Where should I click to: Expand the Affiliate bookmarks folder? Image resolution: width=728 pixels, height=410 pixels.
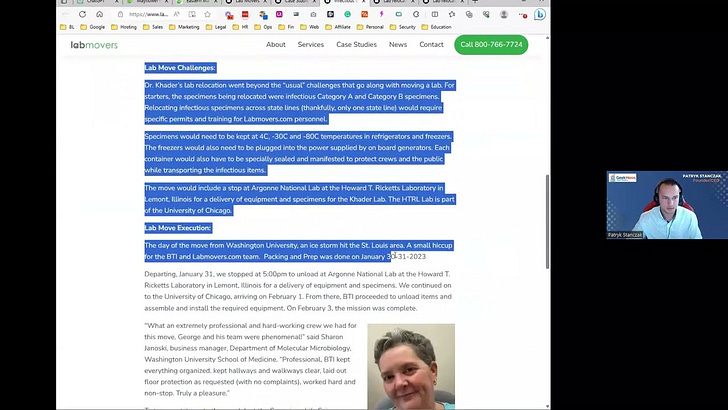338,27
